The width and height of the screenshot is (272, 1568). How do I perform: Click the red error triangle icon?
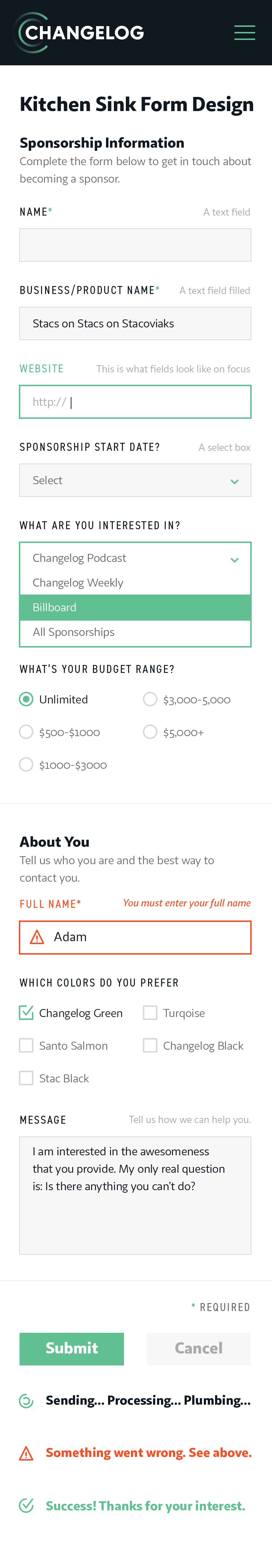click(x=26, y=1454)
